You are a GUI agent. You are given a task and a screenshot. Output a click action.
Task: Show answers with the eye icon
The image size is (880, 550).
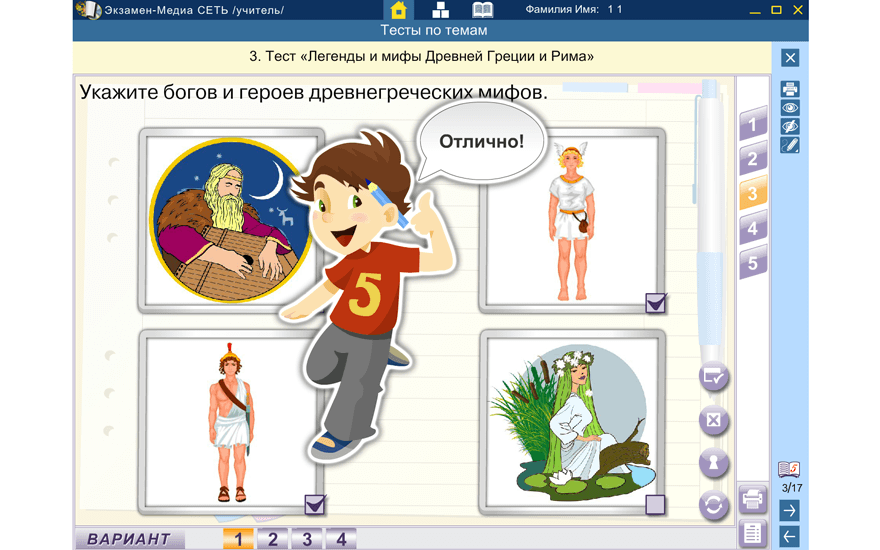(790, 108)
